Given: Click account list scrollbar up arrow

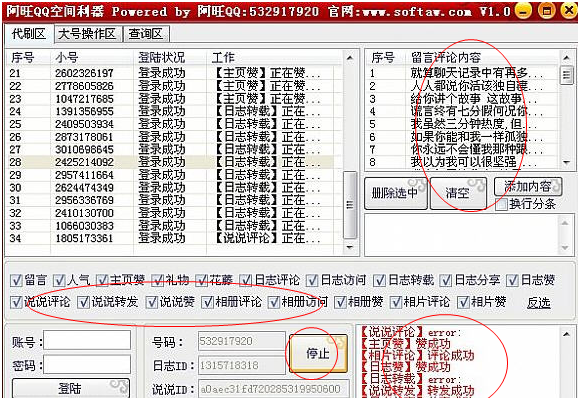Looking at the screenshot, I should 350,58.
